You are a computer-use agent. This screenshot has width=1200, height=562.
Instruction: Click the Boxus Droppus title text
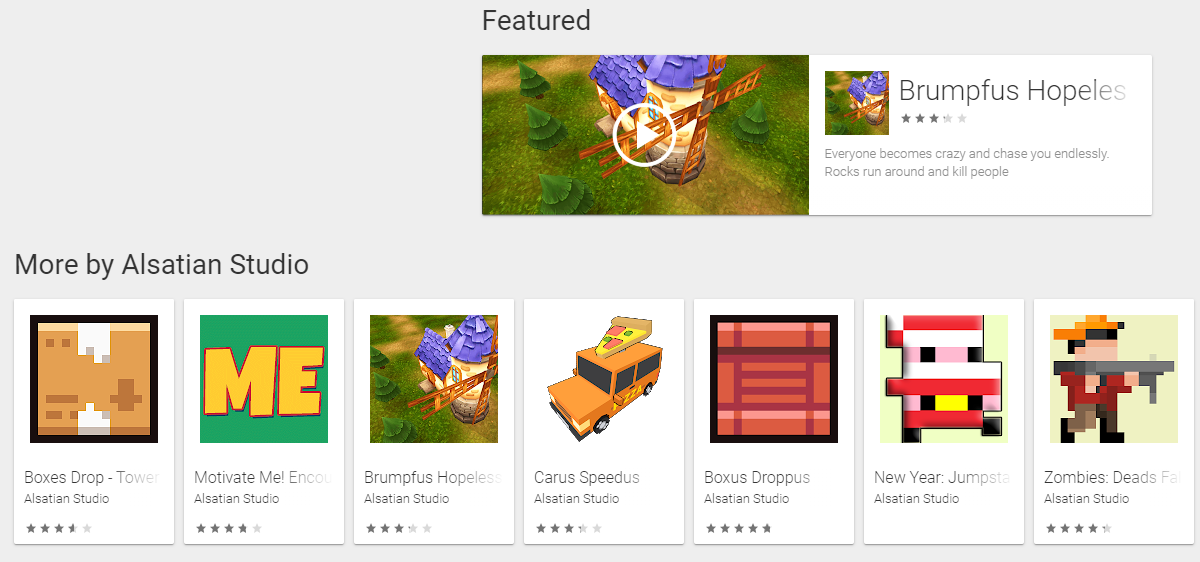point(757,477)
